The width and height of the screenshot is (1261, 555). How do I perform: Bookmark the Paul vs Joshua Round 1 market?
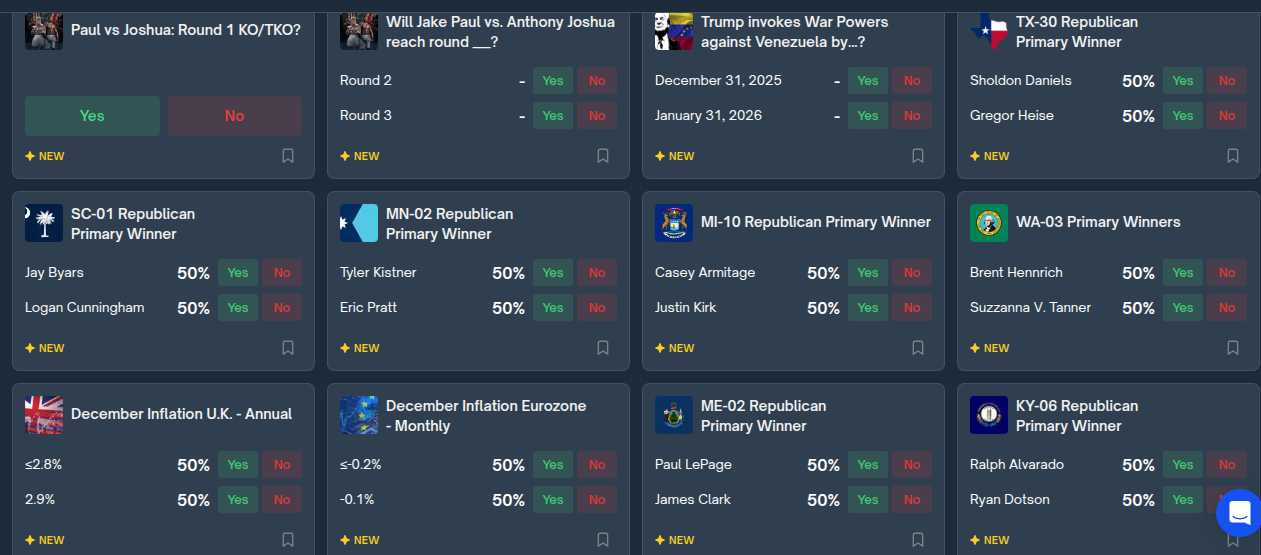pos(288,156)
